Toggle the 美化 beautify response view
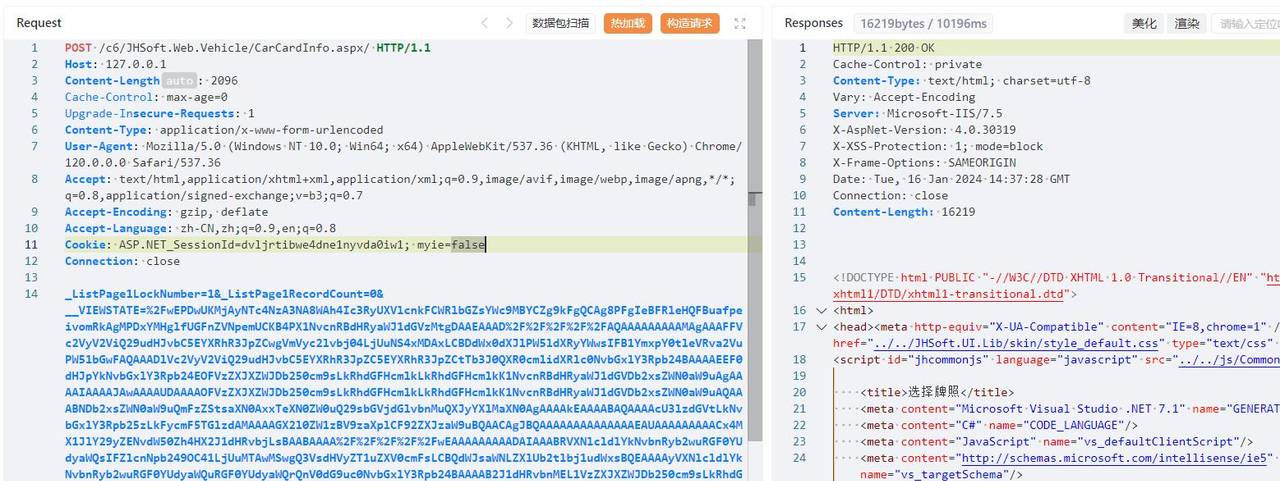The image size is (1280, 481). [1144, 23]
